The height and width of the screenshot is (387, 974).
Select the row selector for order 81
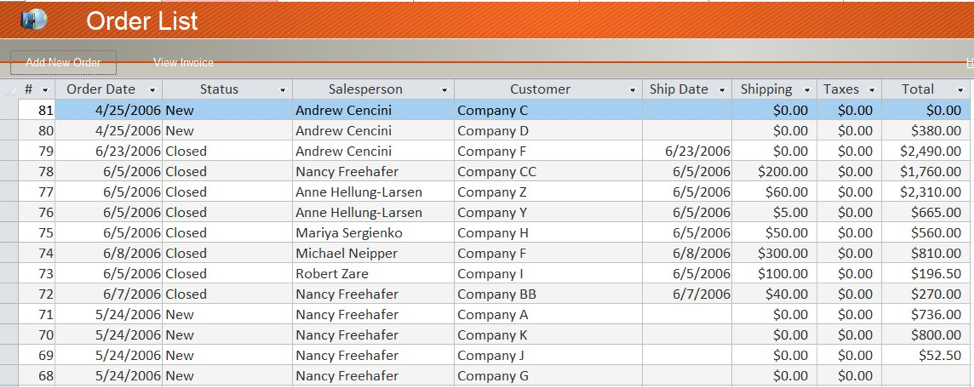coord(9,110)
